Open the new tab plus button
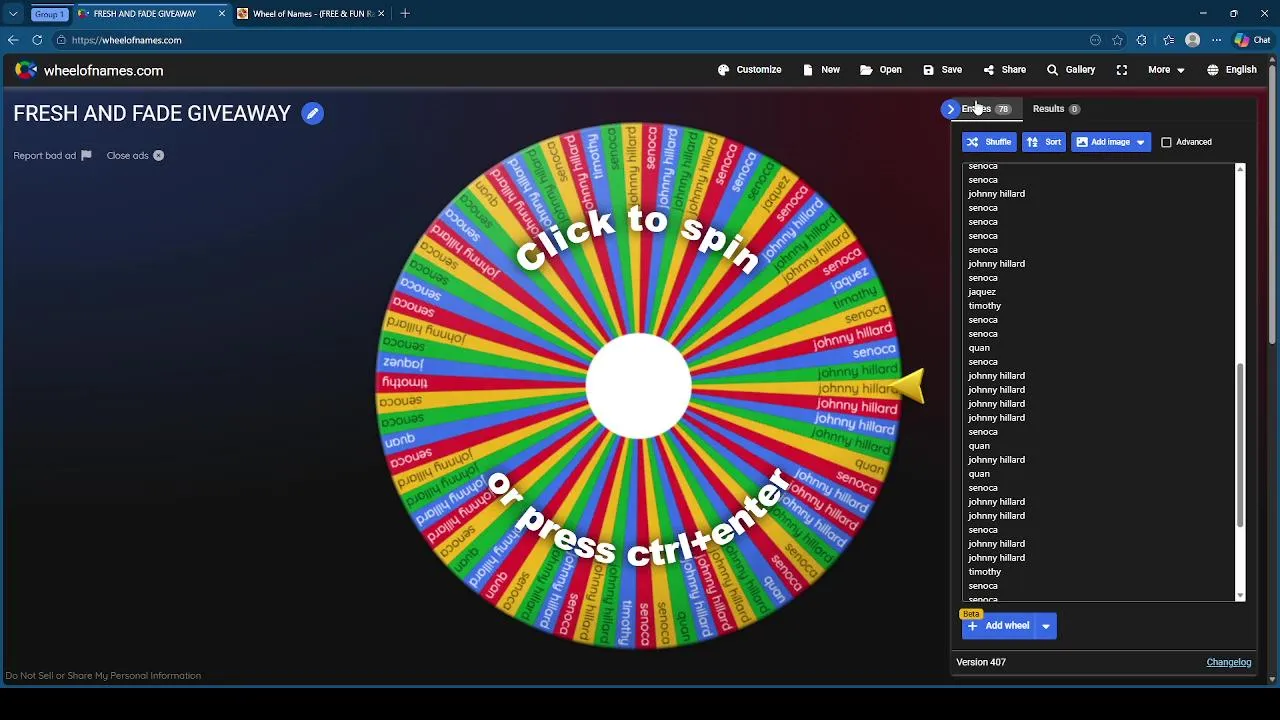Viewport: 1280px width, 720px height. pyautogui.click(x=405, y=14)
